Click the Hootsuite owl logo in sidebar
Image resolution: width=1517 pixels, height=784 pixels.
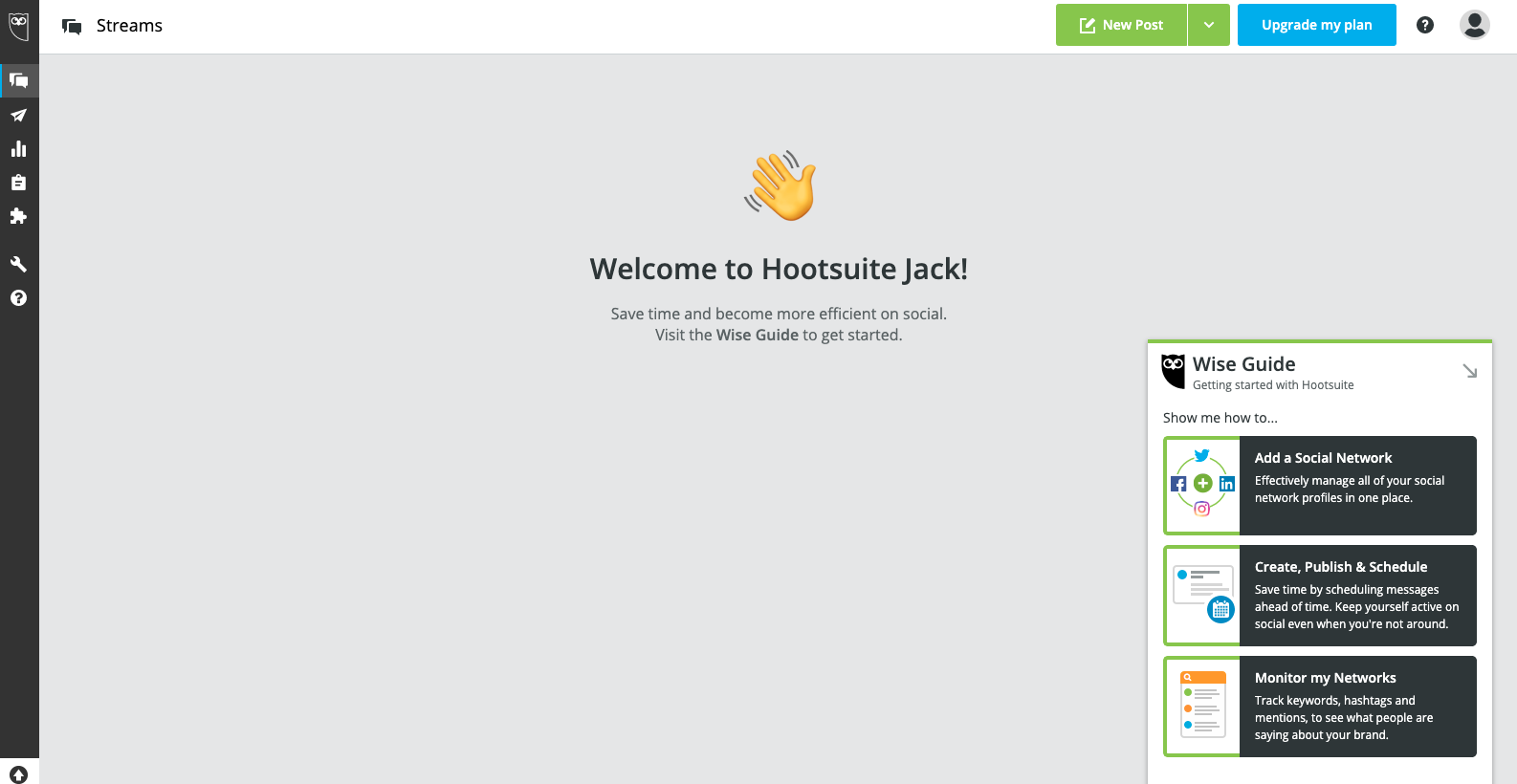click(19, 26)
